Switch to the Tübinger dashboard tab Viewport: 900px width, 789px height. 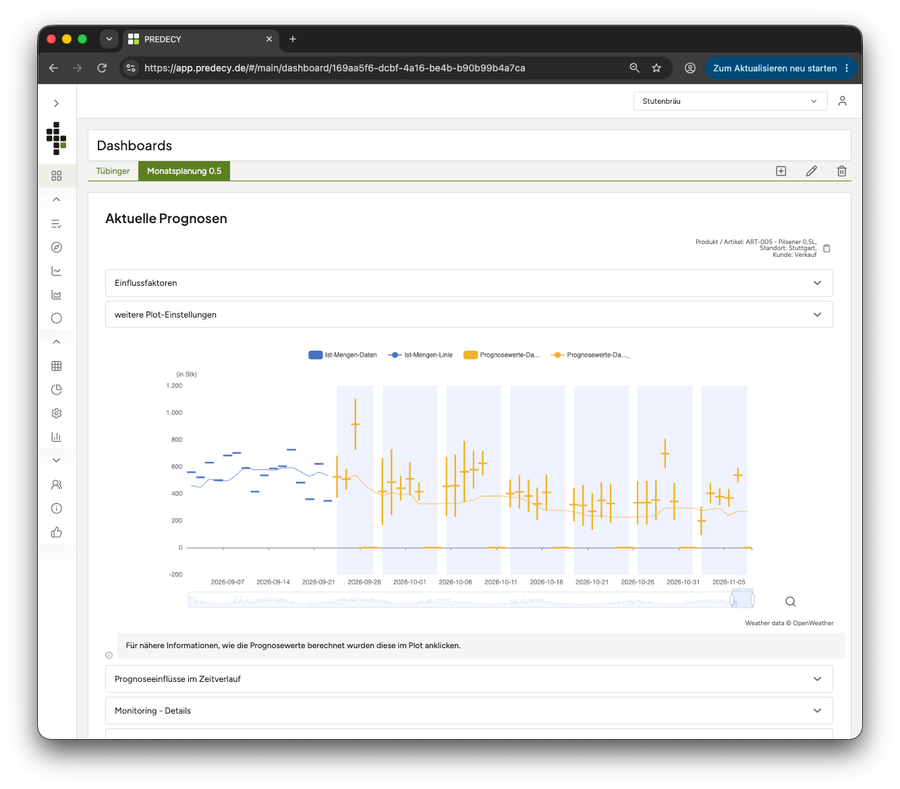click(112, 171)
